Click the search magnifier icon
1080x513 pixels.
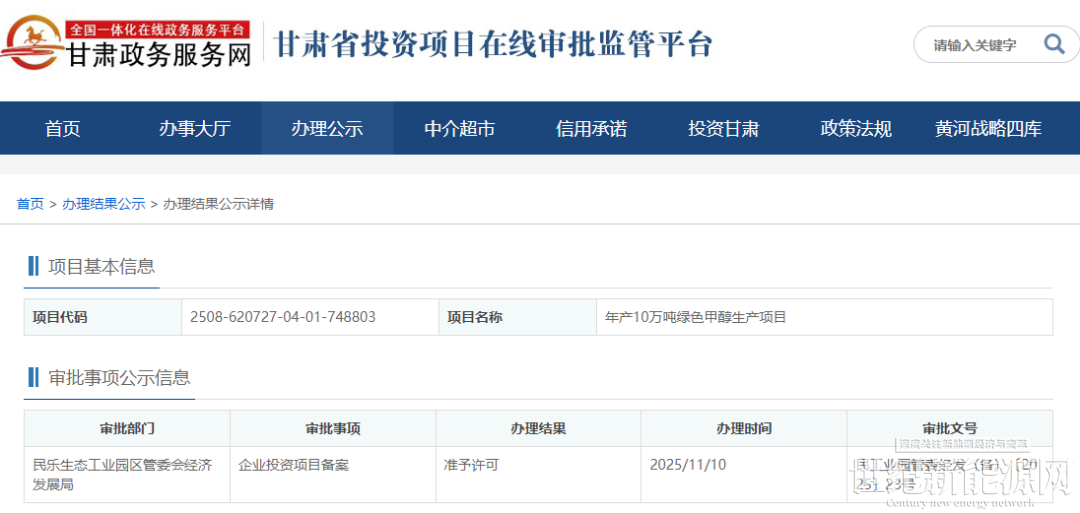point(1054,44)
